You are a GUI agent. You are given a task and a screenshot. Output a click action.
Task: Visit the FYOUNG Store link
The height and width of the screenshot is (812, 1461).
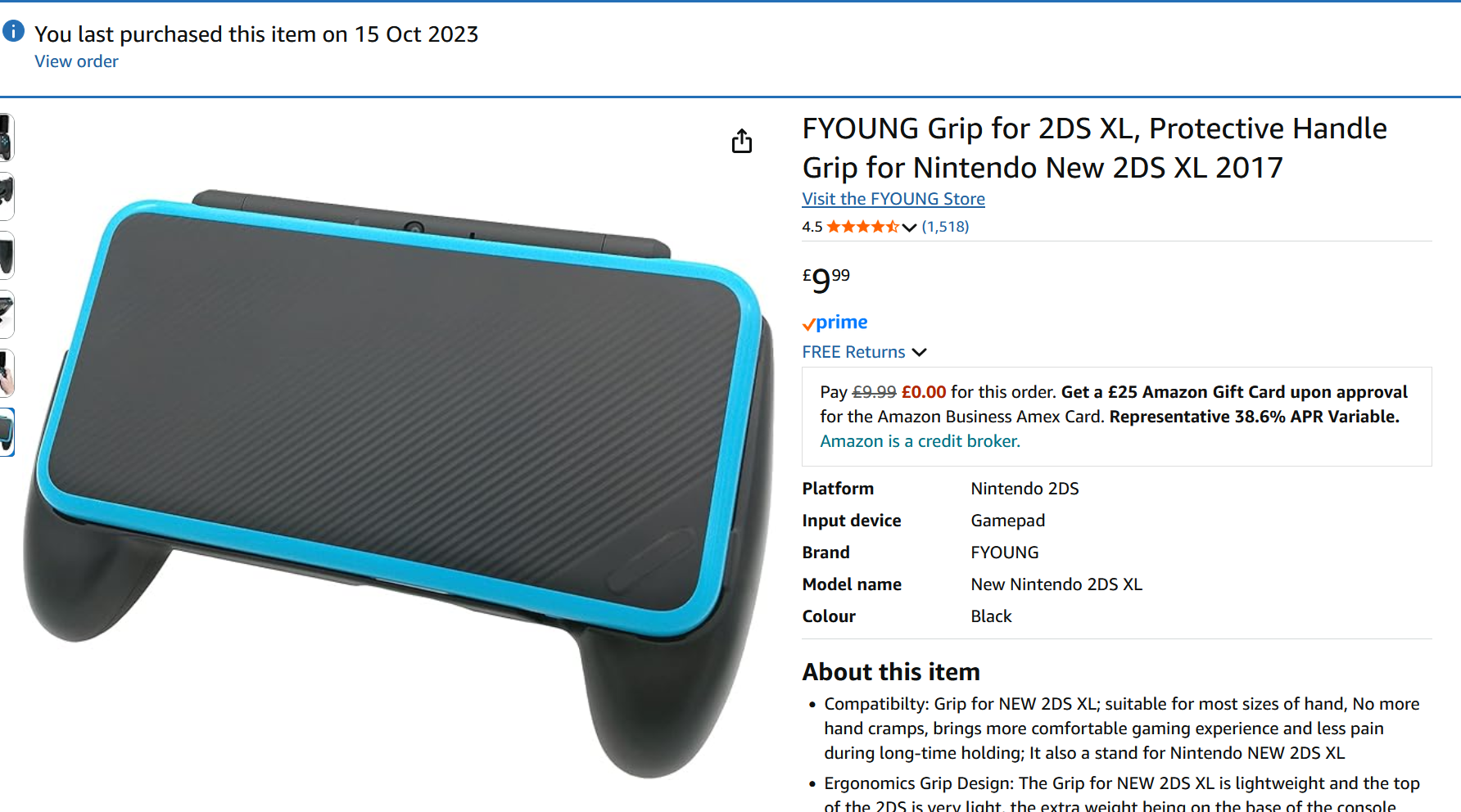pos(893,199)
